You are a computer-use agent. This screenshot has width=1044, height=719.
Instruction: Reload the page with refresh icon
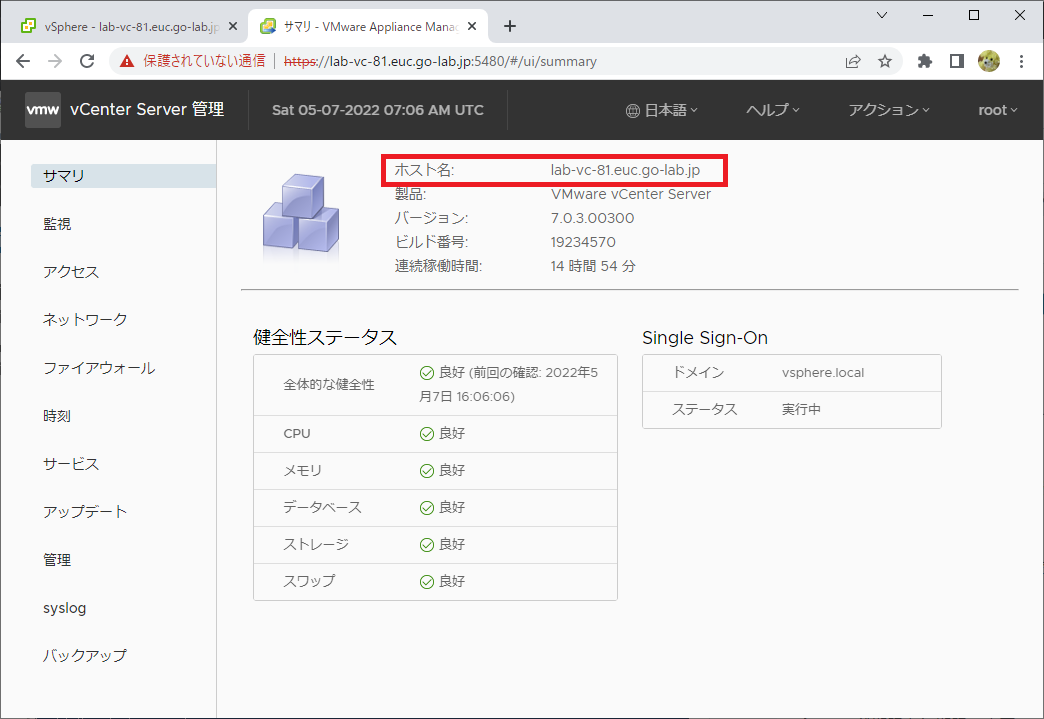pyautogui.click(x=87, y=61)
